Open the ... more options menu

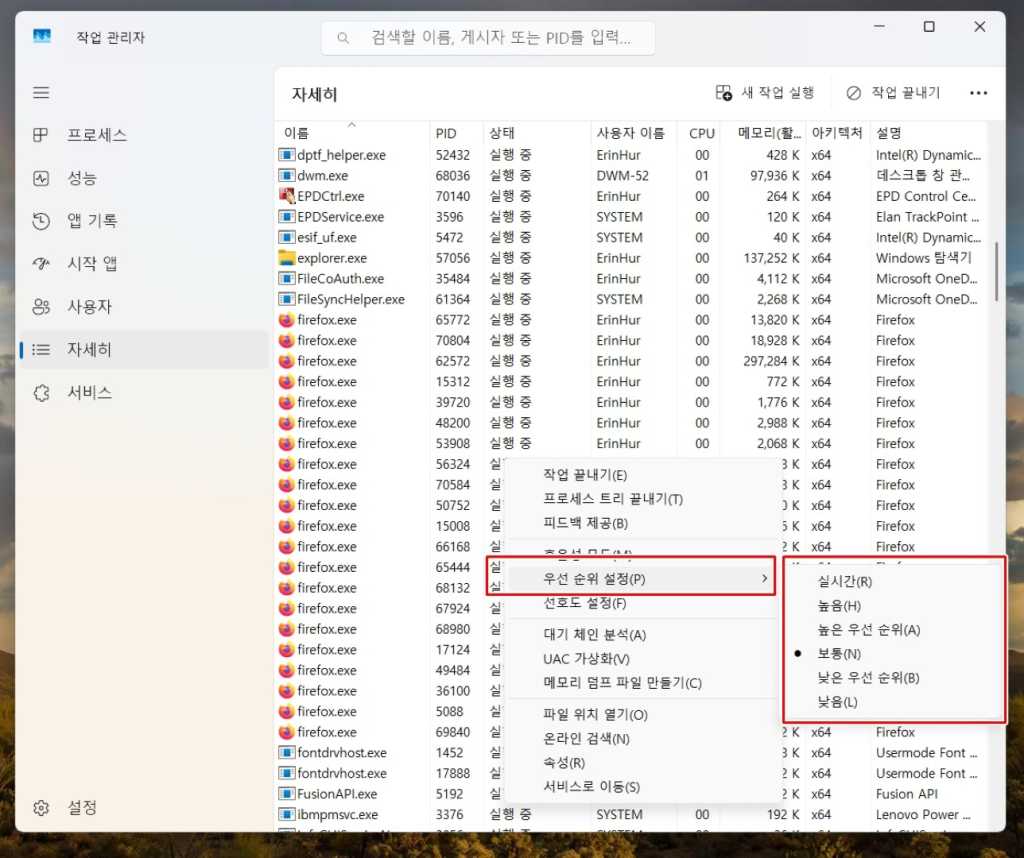[x=978, y=92]
